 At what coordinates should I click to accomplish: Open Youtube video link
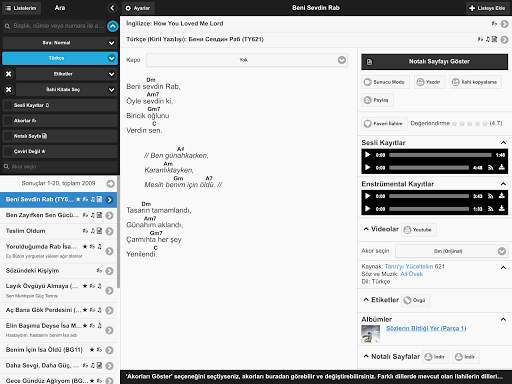coord(418,230)
